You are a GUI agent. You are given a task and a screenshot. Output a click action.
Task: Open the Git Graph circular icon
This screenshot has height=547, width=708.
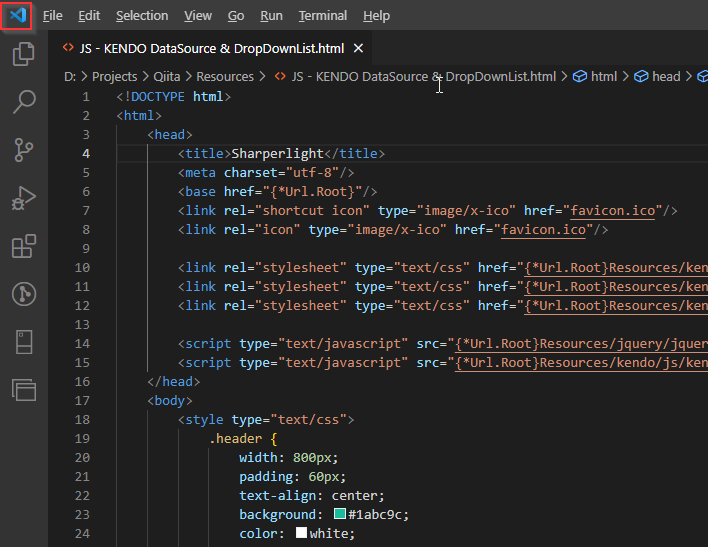coord(23,294)
